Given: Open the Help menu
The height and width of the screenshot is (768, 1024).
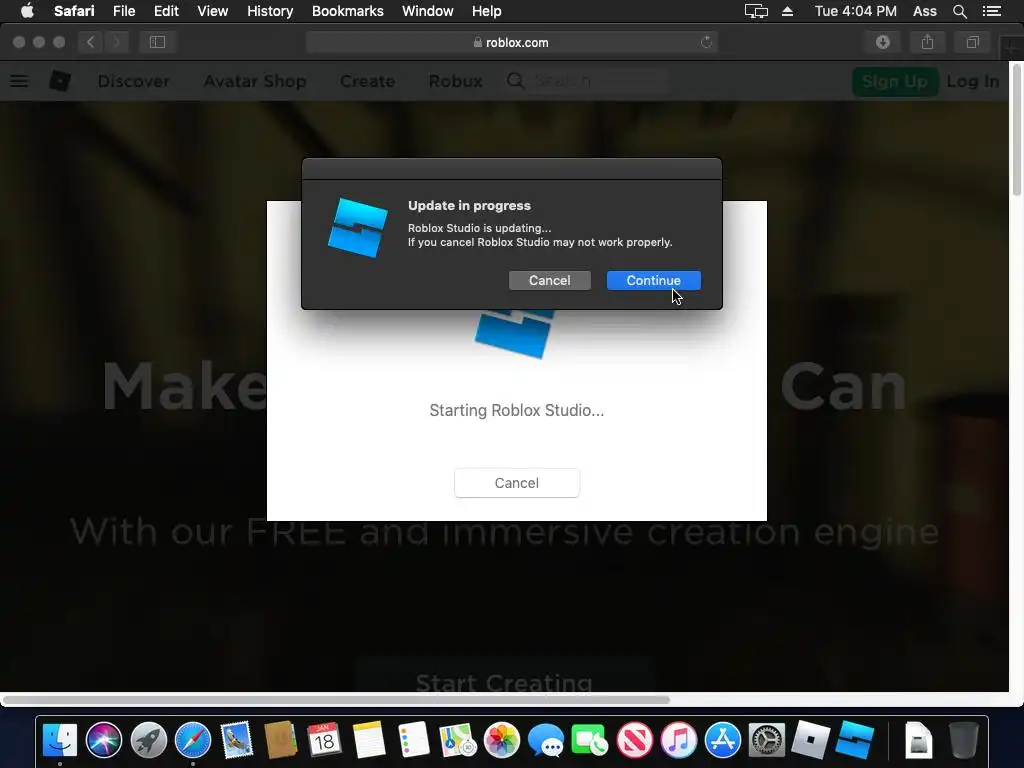Looking at the screenshot, I should point(487,11).
